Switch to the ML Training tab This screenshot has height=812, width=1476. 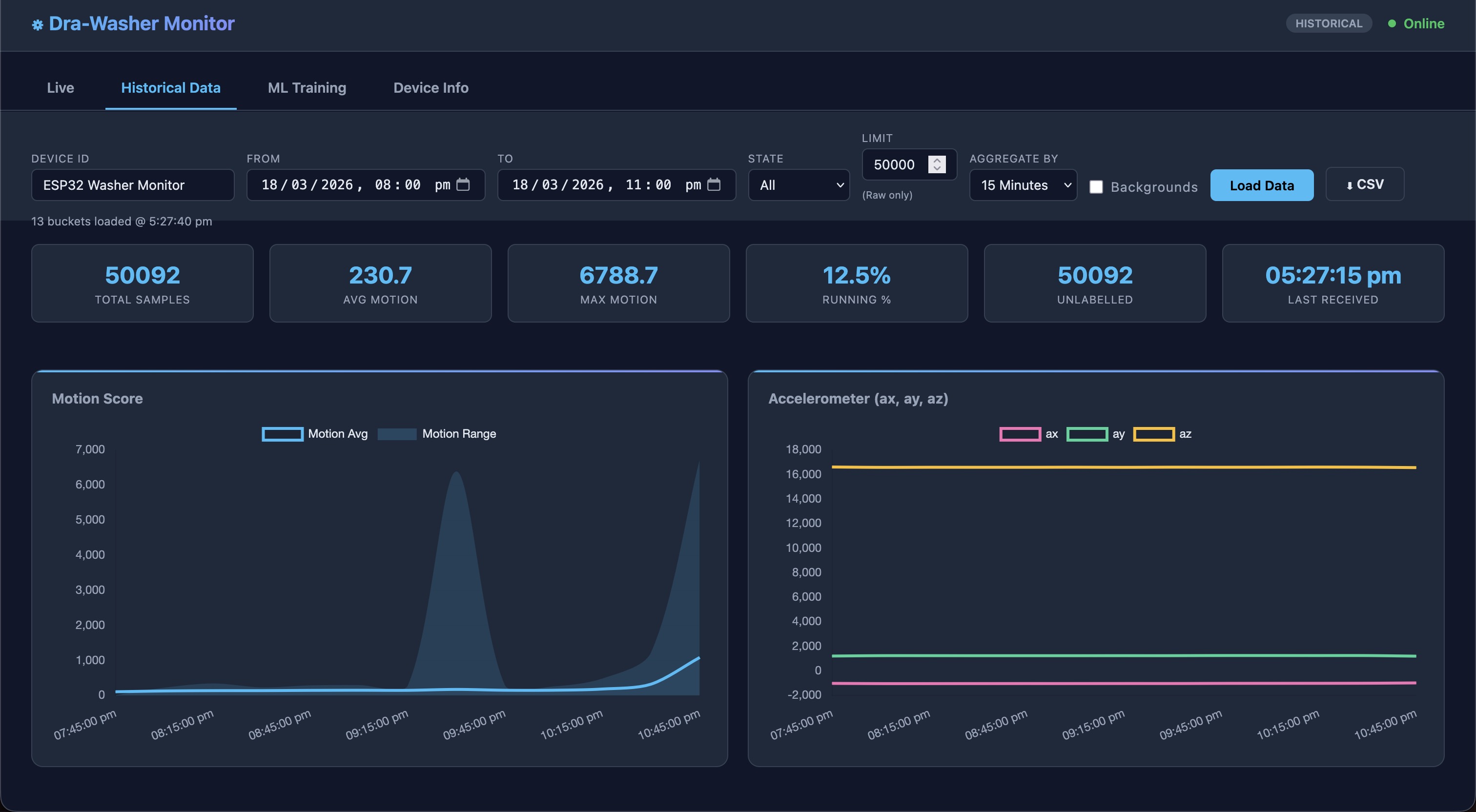pyautogui.click(x=307, y=88)
